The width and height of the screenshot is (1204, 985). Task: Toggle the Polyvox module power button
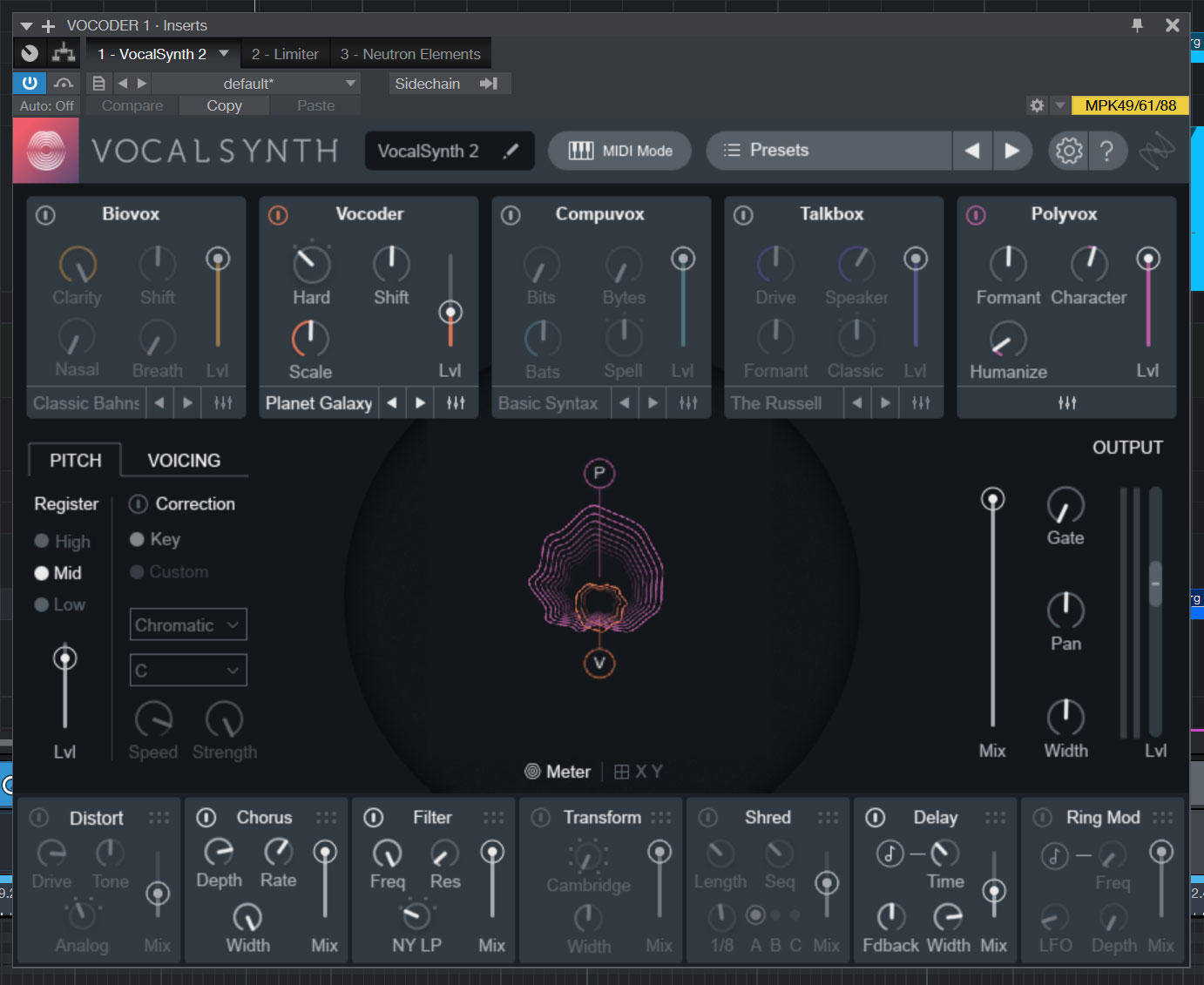coord(976,215)
